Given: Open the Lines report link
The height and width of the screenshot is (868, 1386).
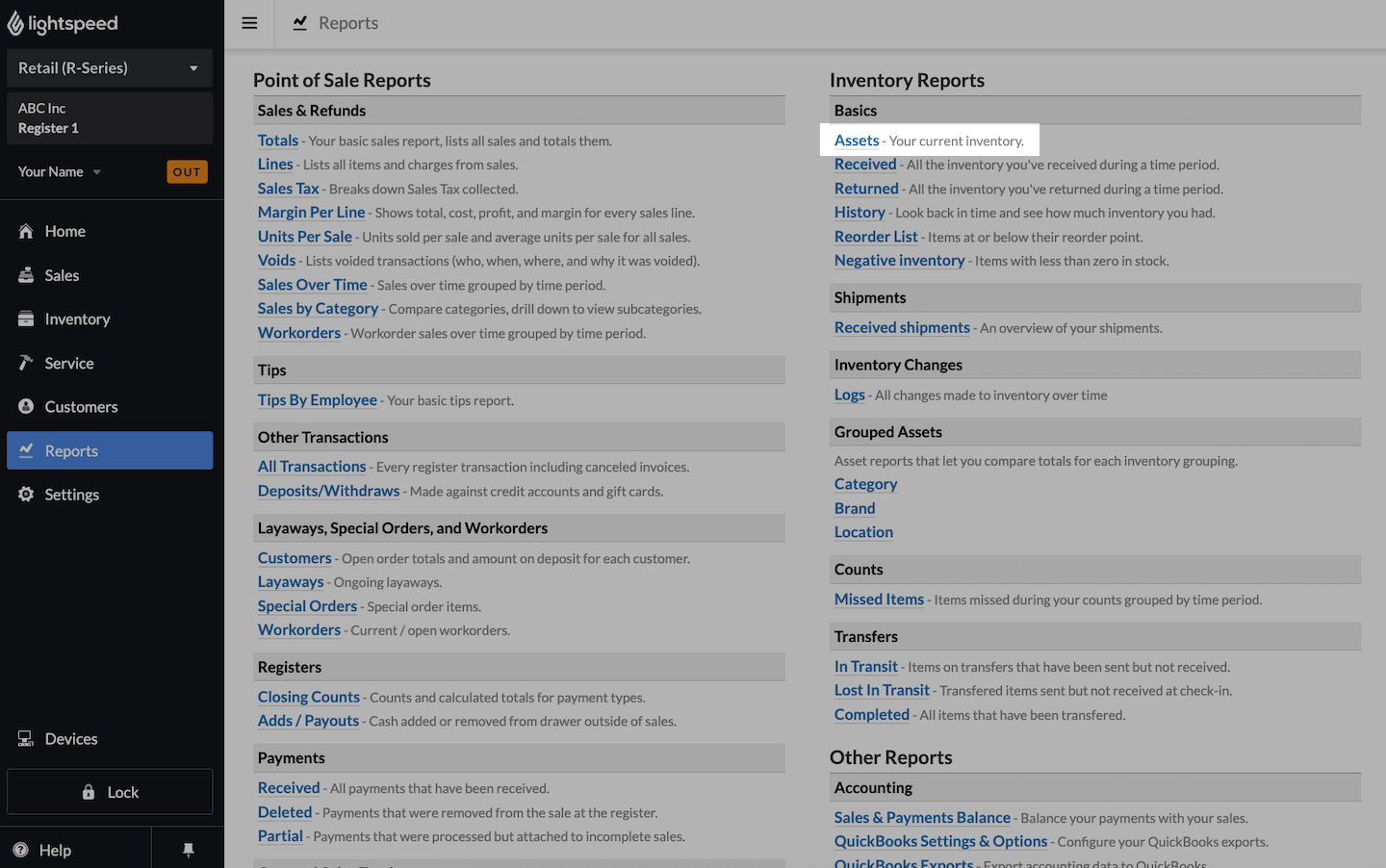Looking at the screenshot, I should coord(275,165).
